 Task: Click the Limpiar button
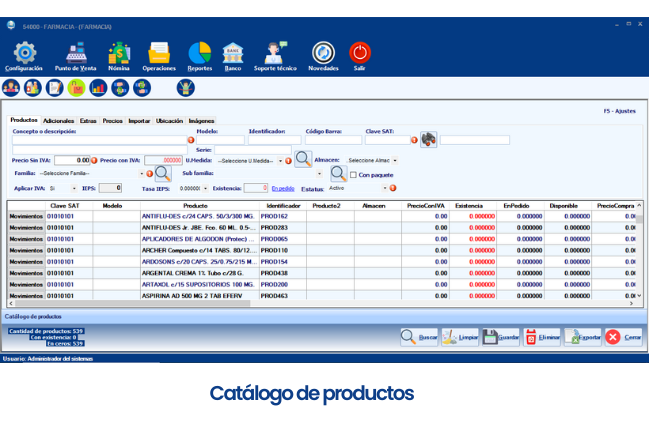click(x=460, y=337)
